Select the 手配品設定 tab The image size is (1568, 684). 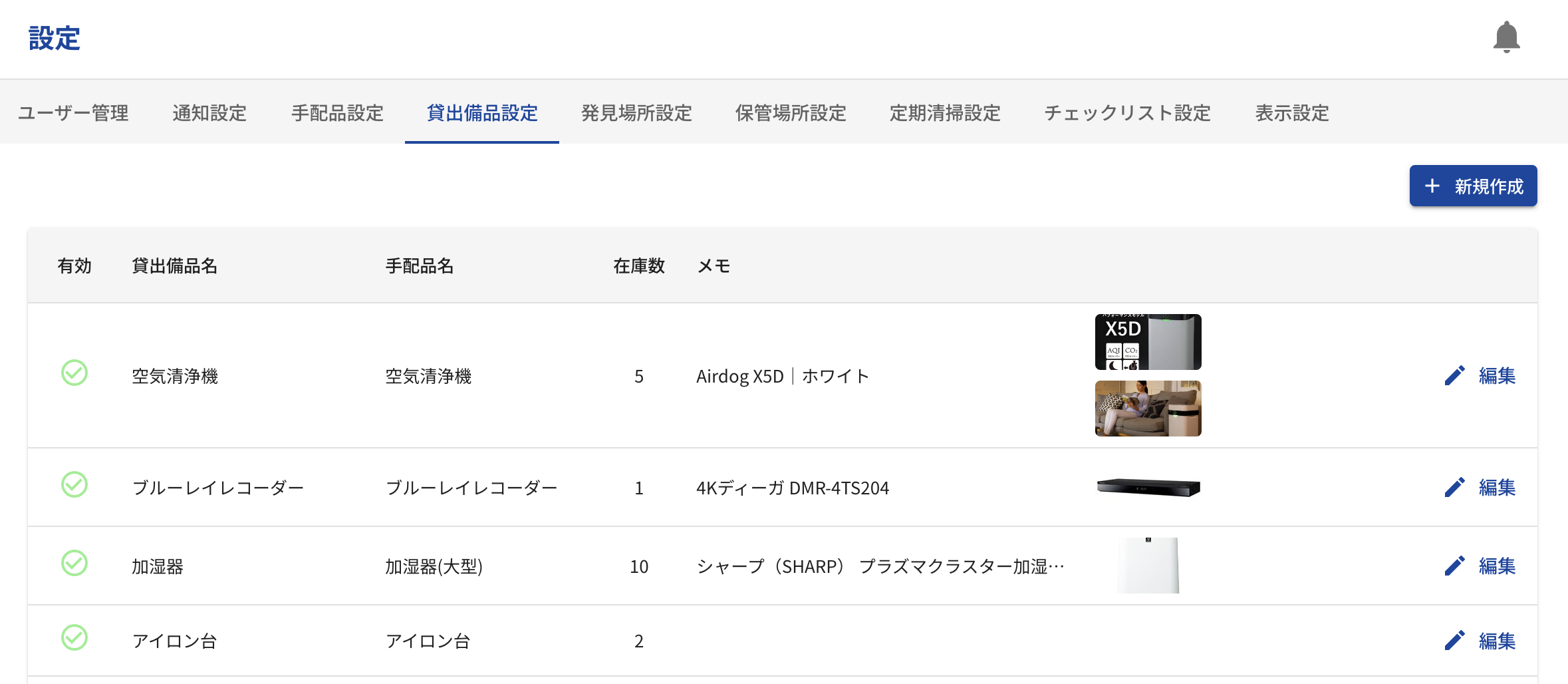pyautogui.click(x=337, y=113)
